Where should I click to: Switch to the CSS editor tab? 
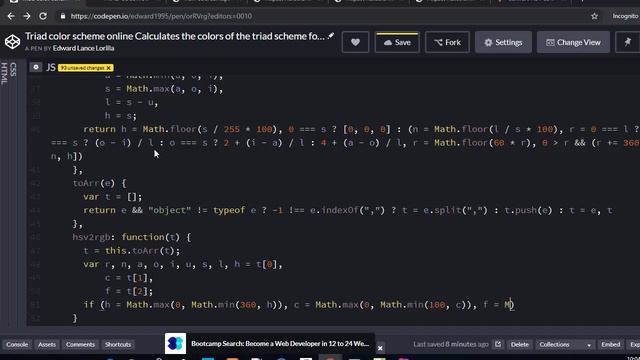click(13, 69)
